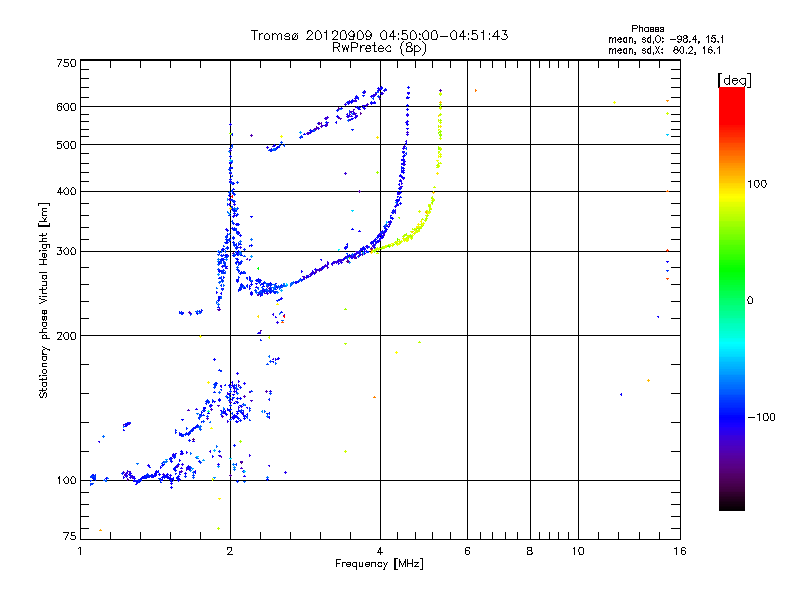The height and width of the screenshot is (600, 800).
Task: Click the y-axis tick label "600"
Action: [x=66, y=107]
